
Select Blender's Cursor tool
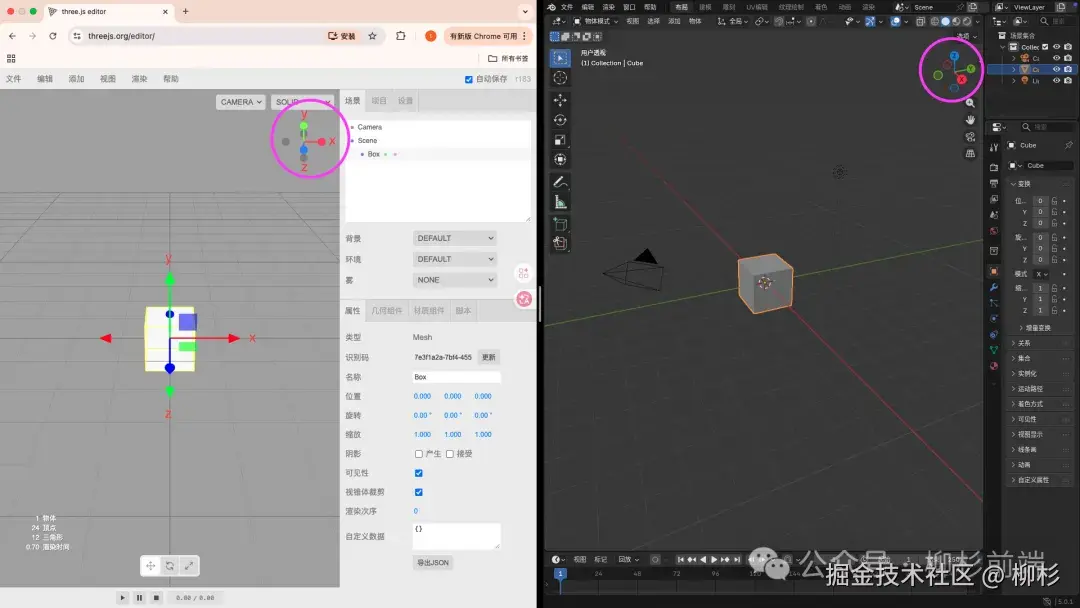tap(560, 78)
